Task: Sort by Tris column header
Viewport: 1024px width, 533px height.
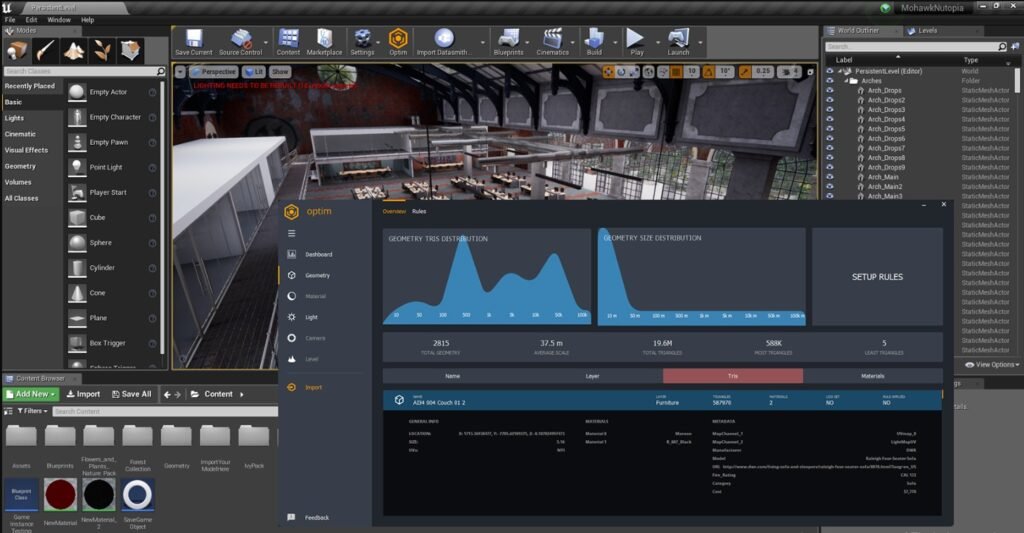Action: [x=733, y=376]
